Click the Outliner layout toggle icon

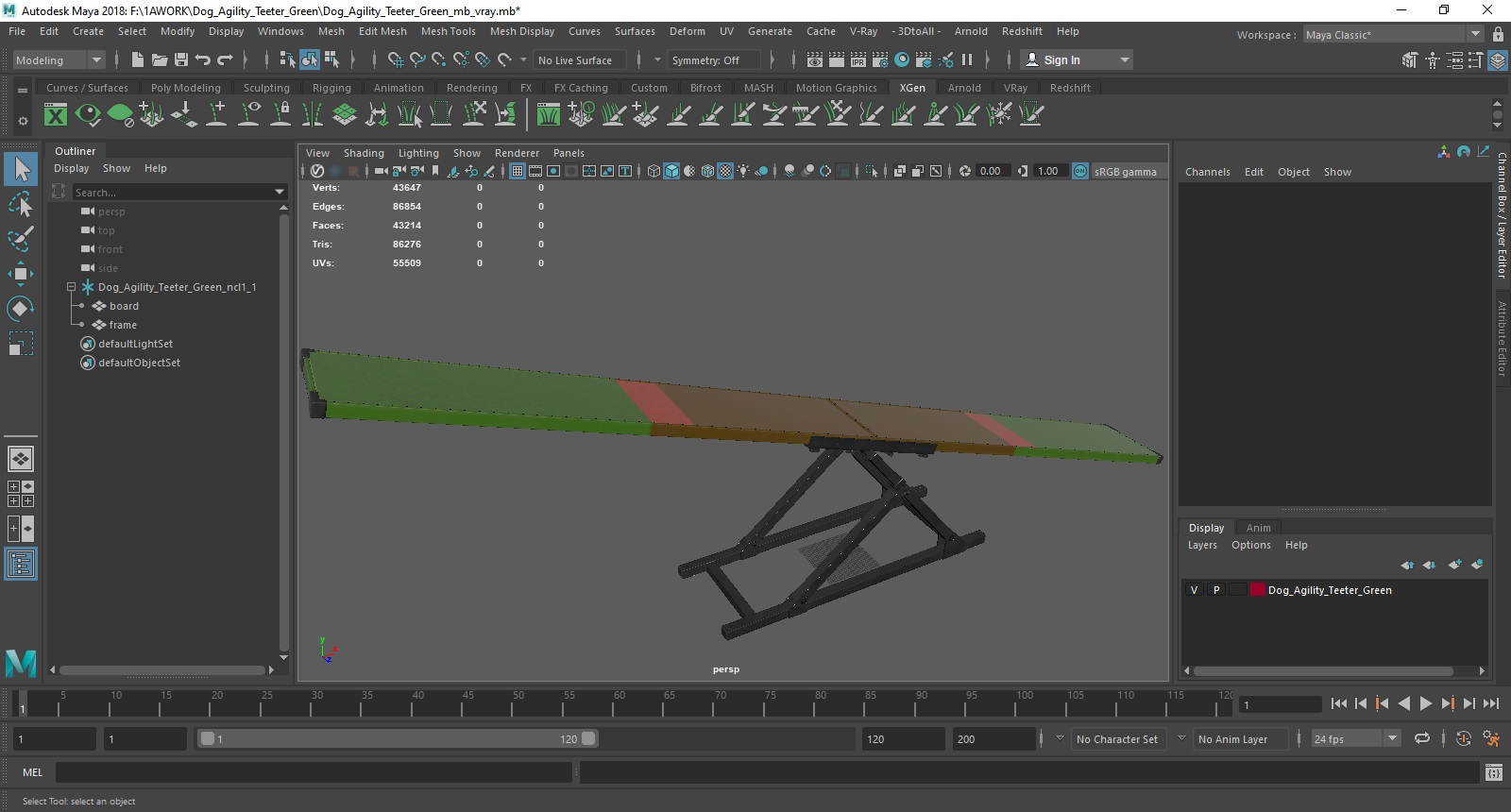(x=21, y=564)
